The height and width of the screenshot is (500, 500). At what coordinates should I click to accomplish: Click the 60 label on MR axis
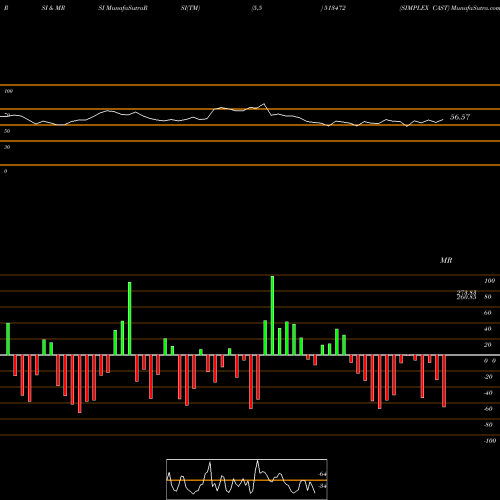[x=487, y=313]
